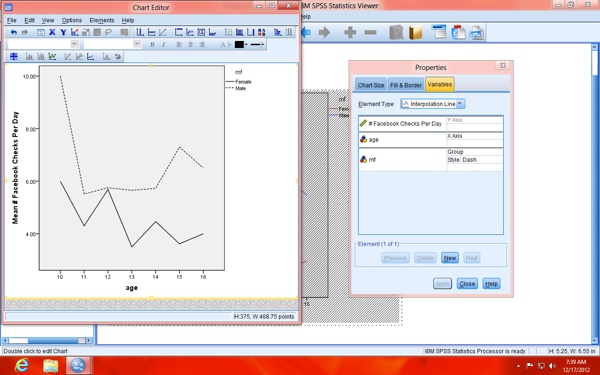Click the SPSS Statistics taskbar button
The height and width of the screenshot is (375, 600).
(x=78, y=365)
